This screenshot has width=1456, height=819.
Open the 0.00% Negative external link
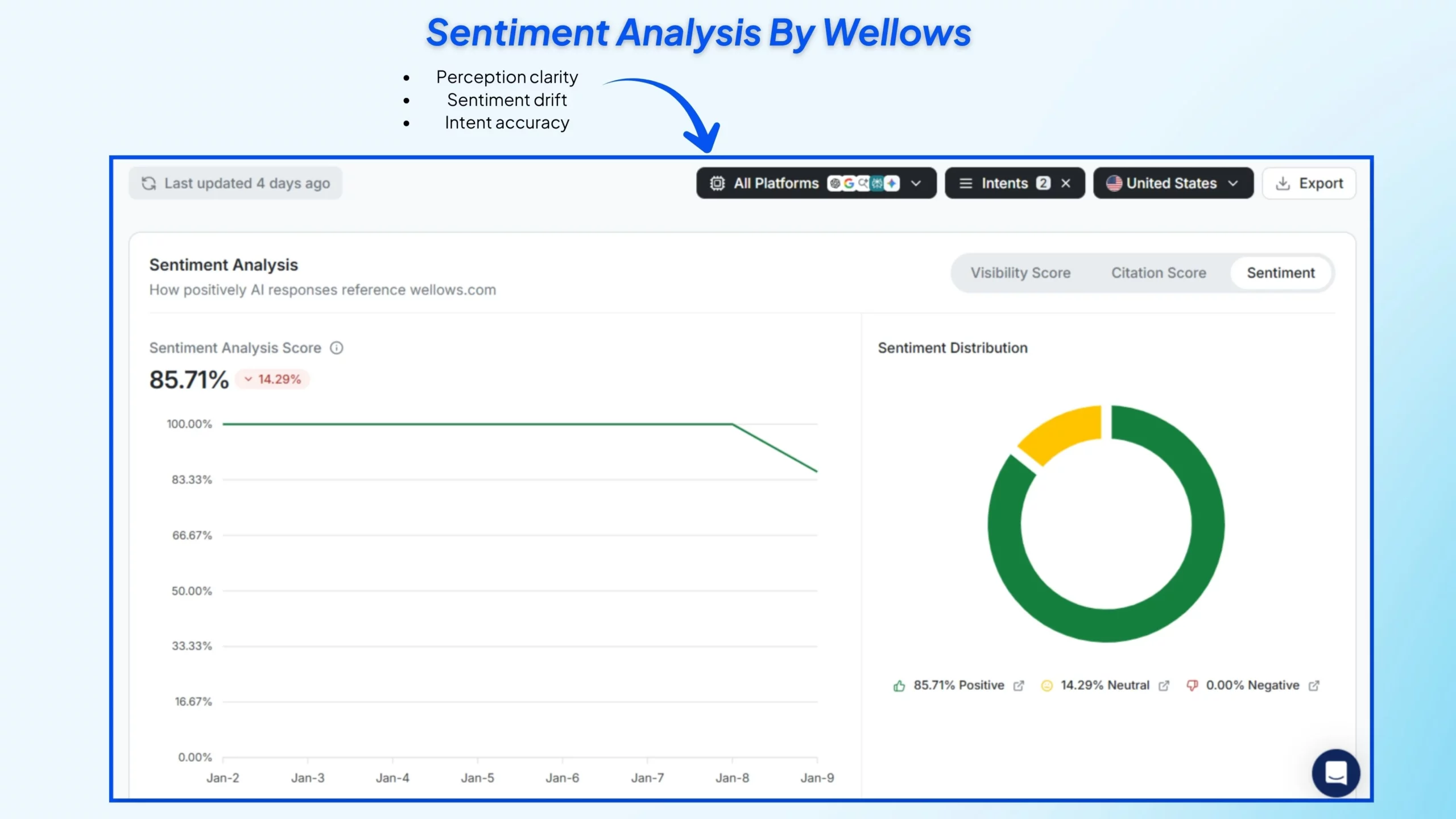(1314, 686)
